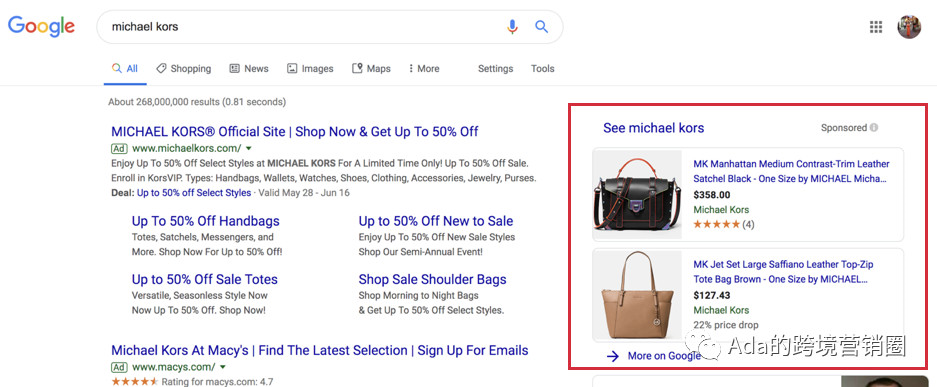Switch to the News tab

coord(249,69)
